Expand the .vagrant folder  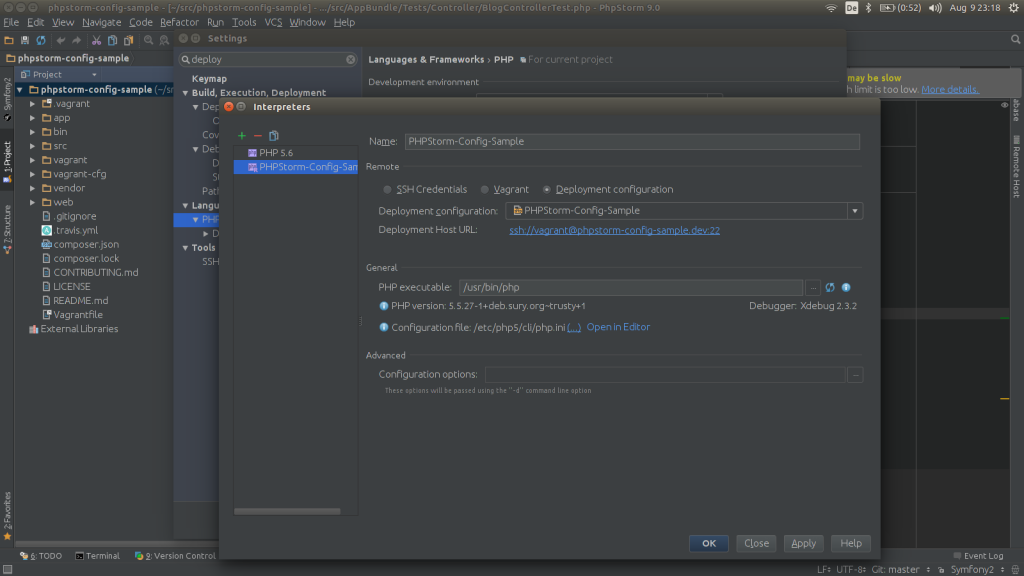coord(33,104)
